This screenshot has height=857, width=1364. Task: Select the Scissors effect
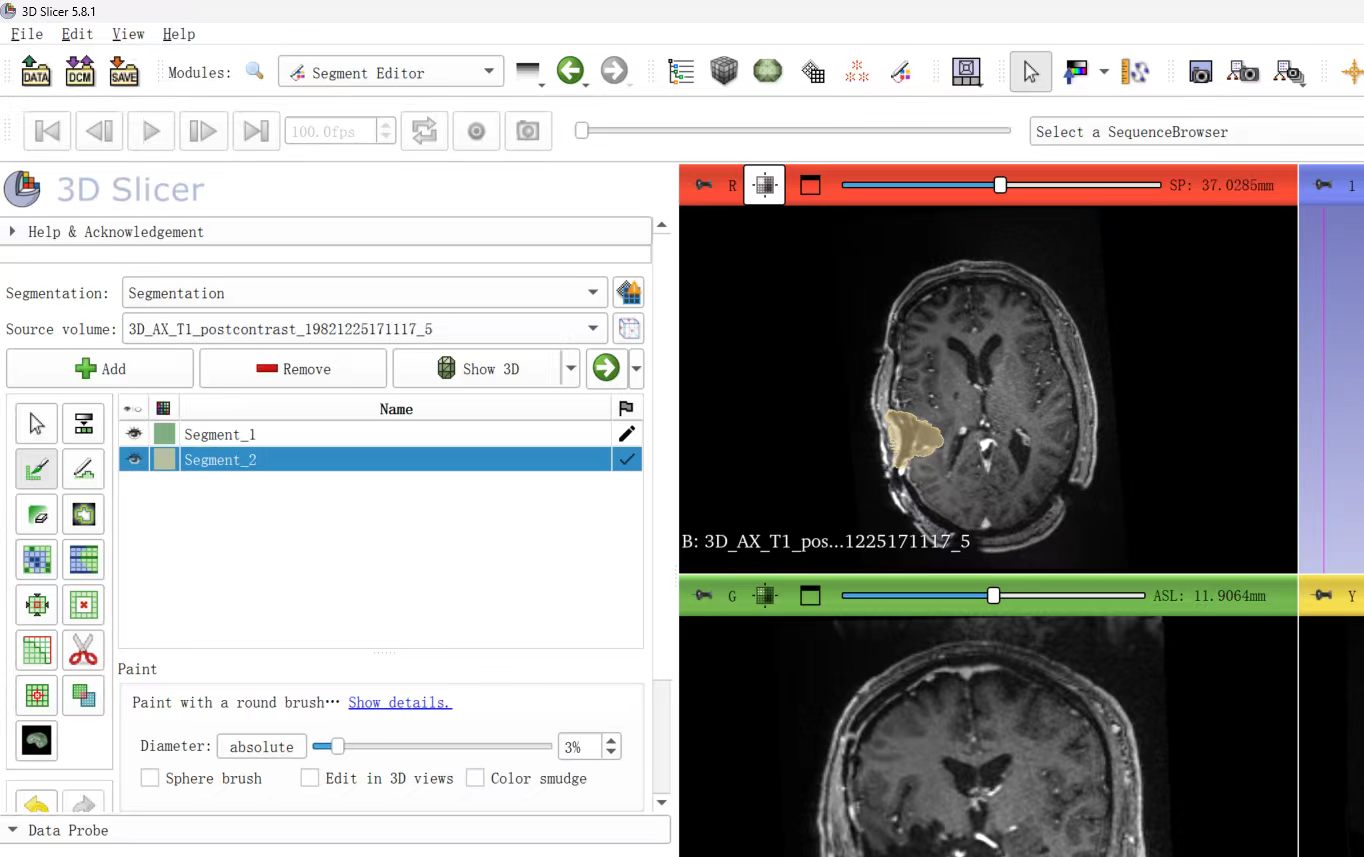83,650
